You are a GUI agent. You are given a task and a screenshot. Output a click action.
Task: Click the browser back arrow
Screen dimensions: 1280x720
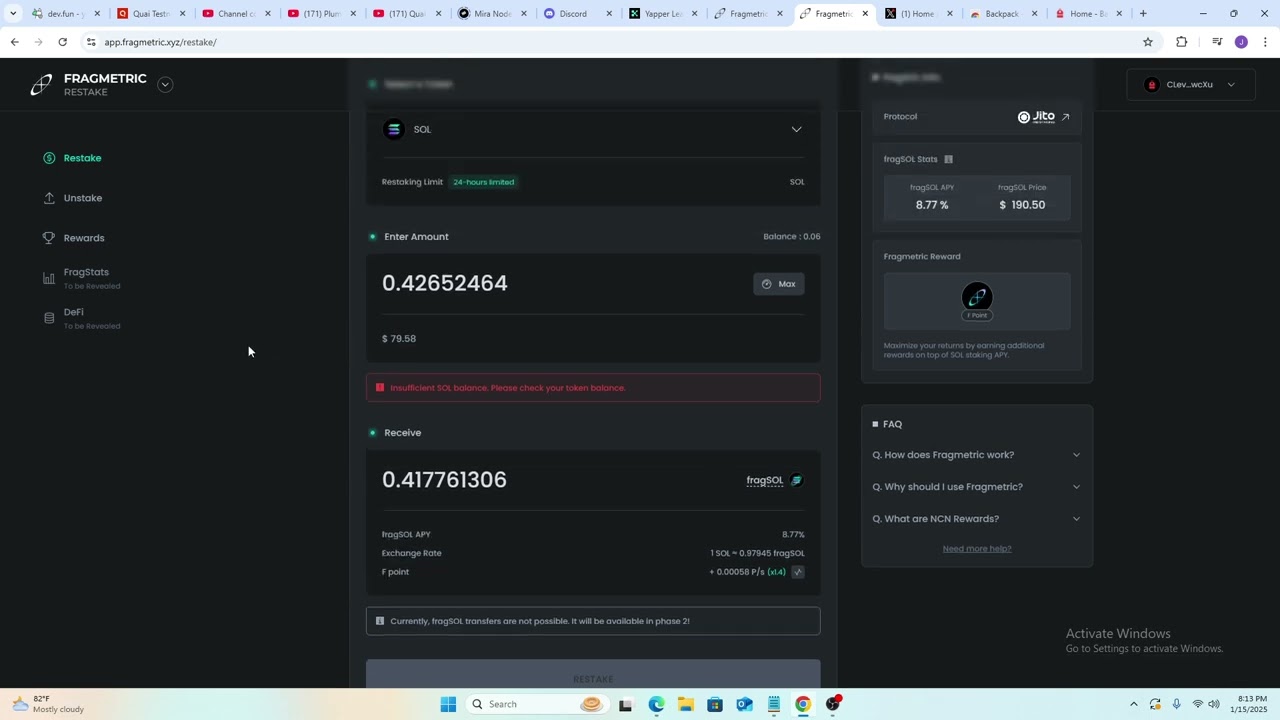pyautogui.click(x=14, y=42)
